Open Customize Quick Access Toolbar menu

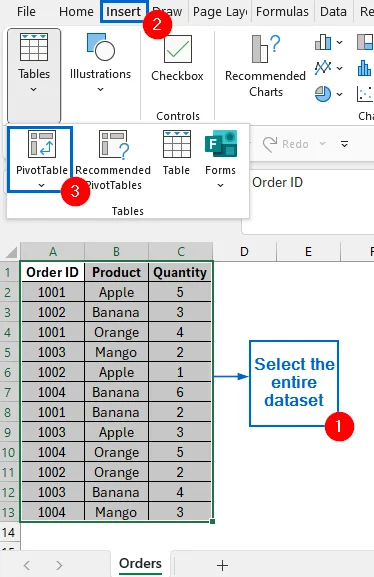[x=345, y=144]
